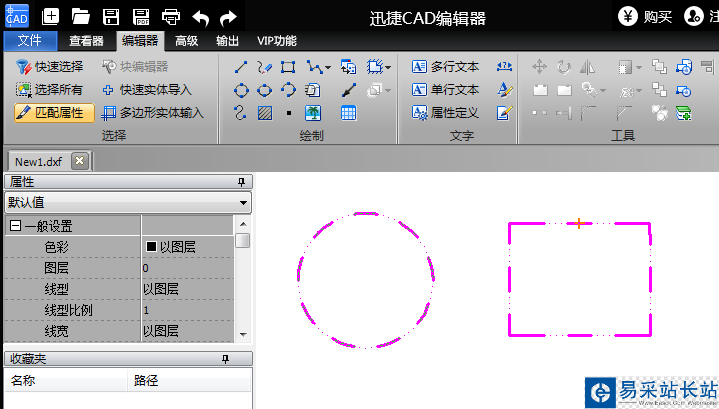The image size is (719, 409).
Task: Click the hatch fill tool icon
Action: click(x=265, y=113)
